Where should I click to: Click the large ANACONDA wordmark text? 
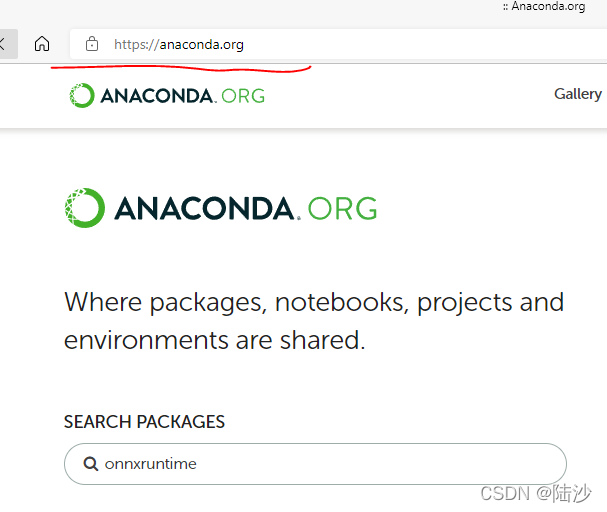coord(206,208)
